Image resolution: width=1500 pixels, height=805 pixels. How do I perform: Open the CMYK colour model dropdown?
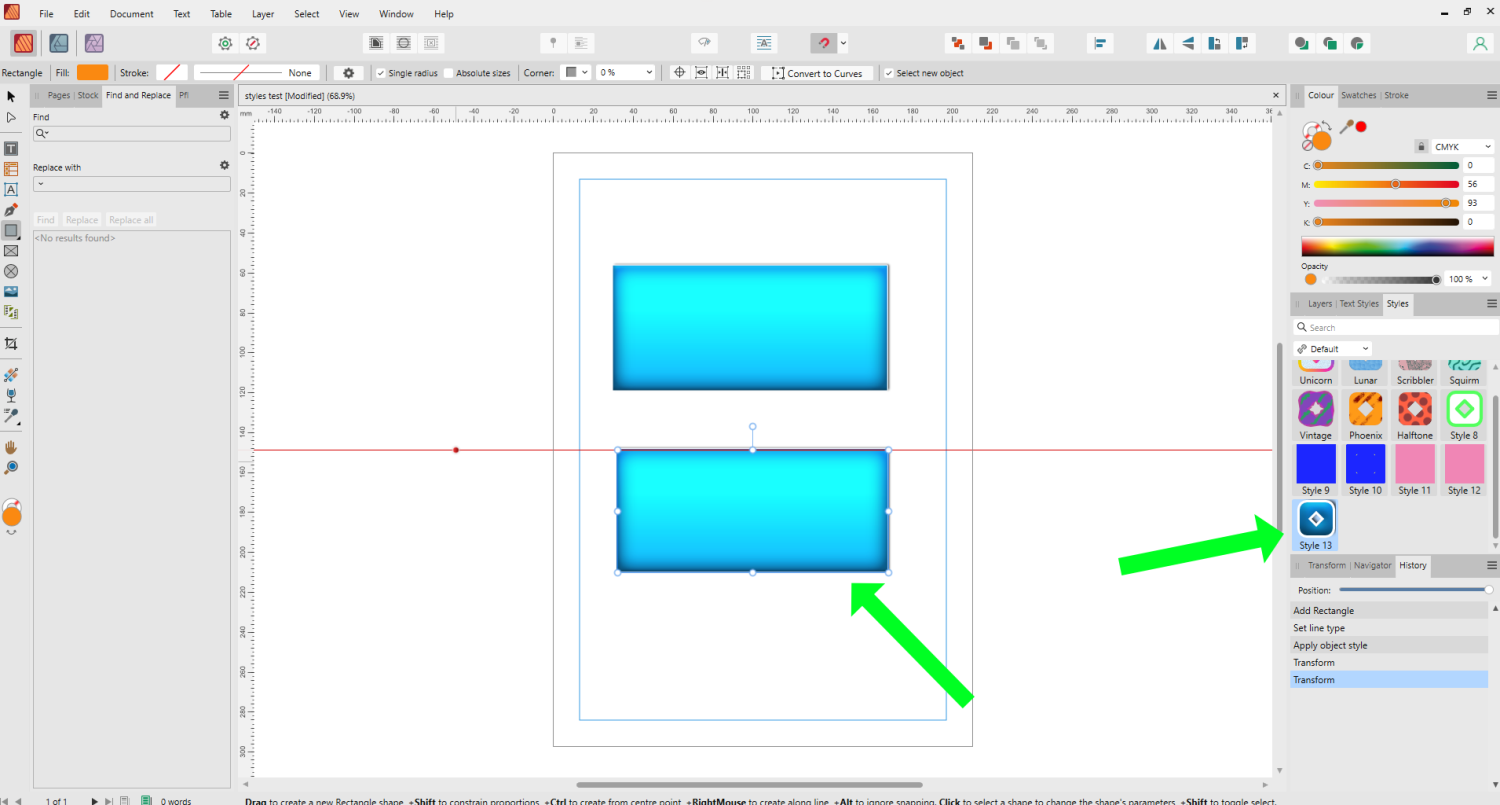pyautogui.click(x=1462, y=147)
